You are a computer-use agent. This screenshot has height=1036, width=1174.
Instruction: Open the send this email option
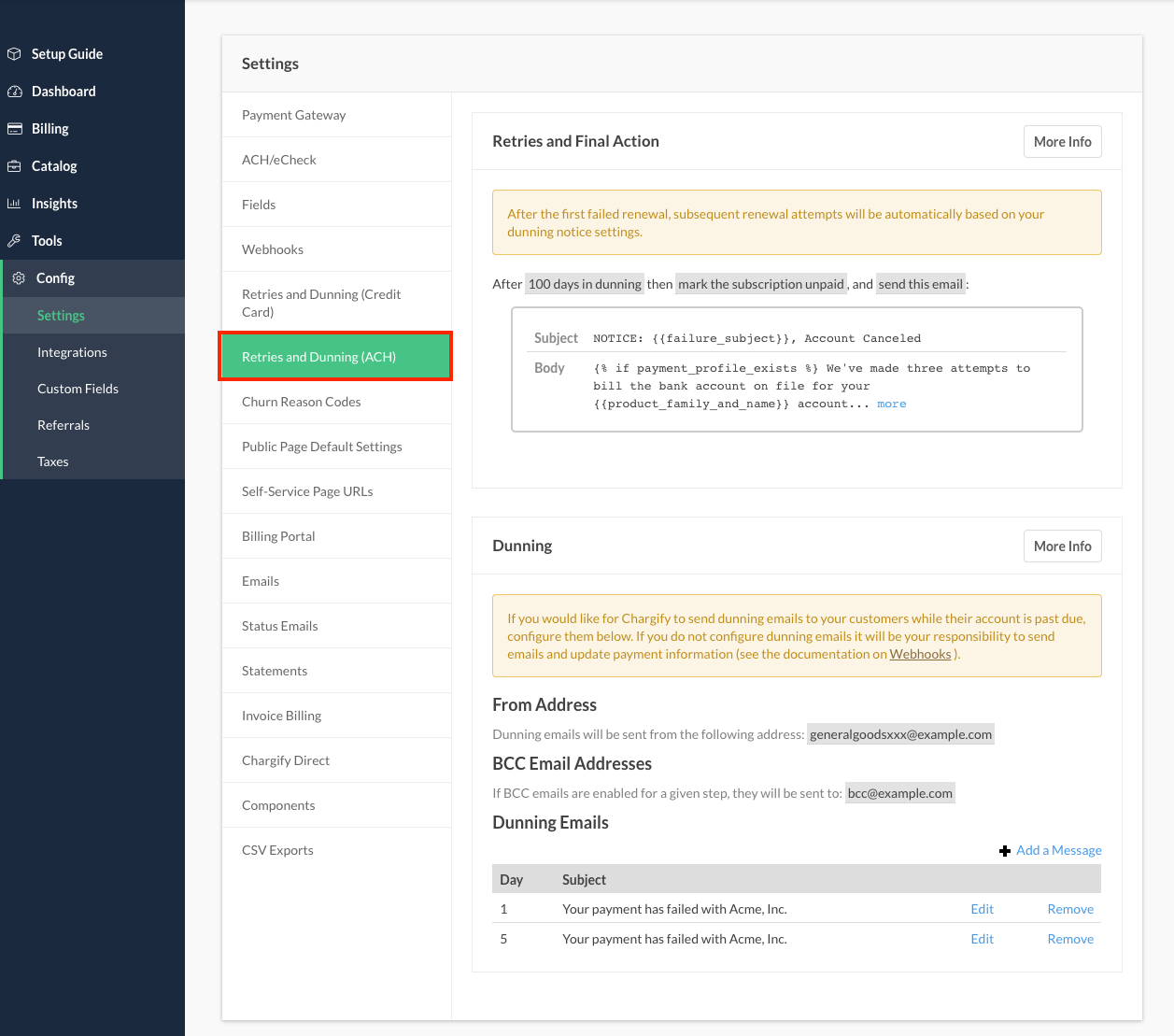[x=920, y=284]
